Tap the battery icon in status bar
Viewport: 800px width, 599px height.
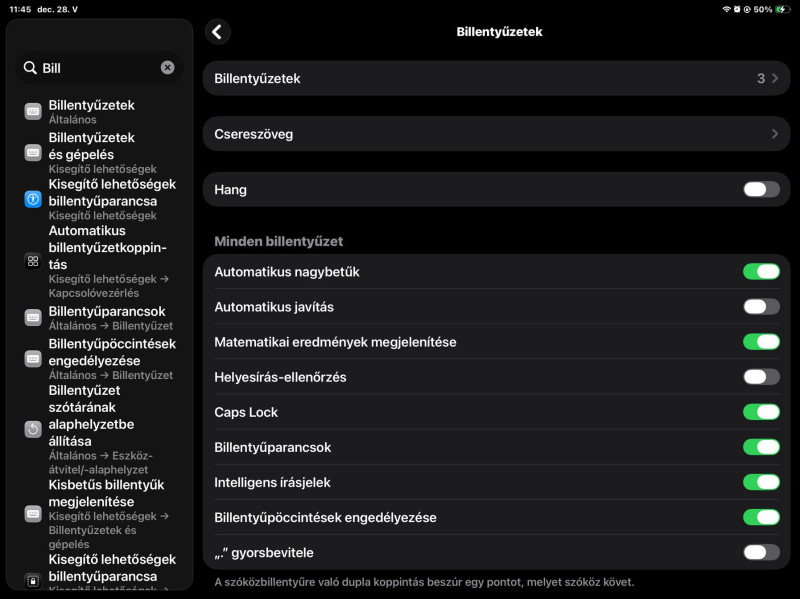tap(781, 9)
